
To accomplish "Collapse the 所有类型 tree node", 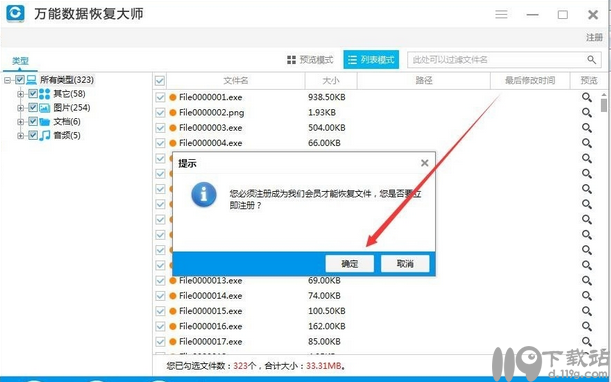I will point(7,80).
